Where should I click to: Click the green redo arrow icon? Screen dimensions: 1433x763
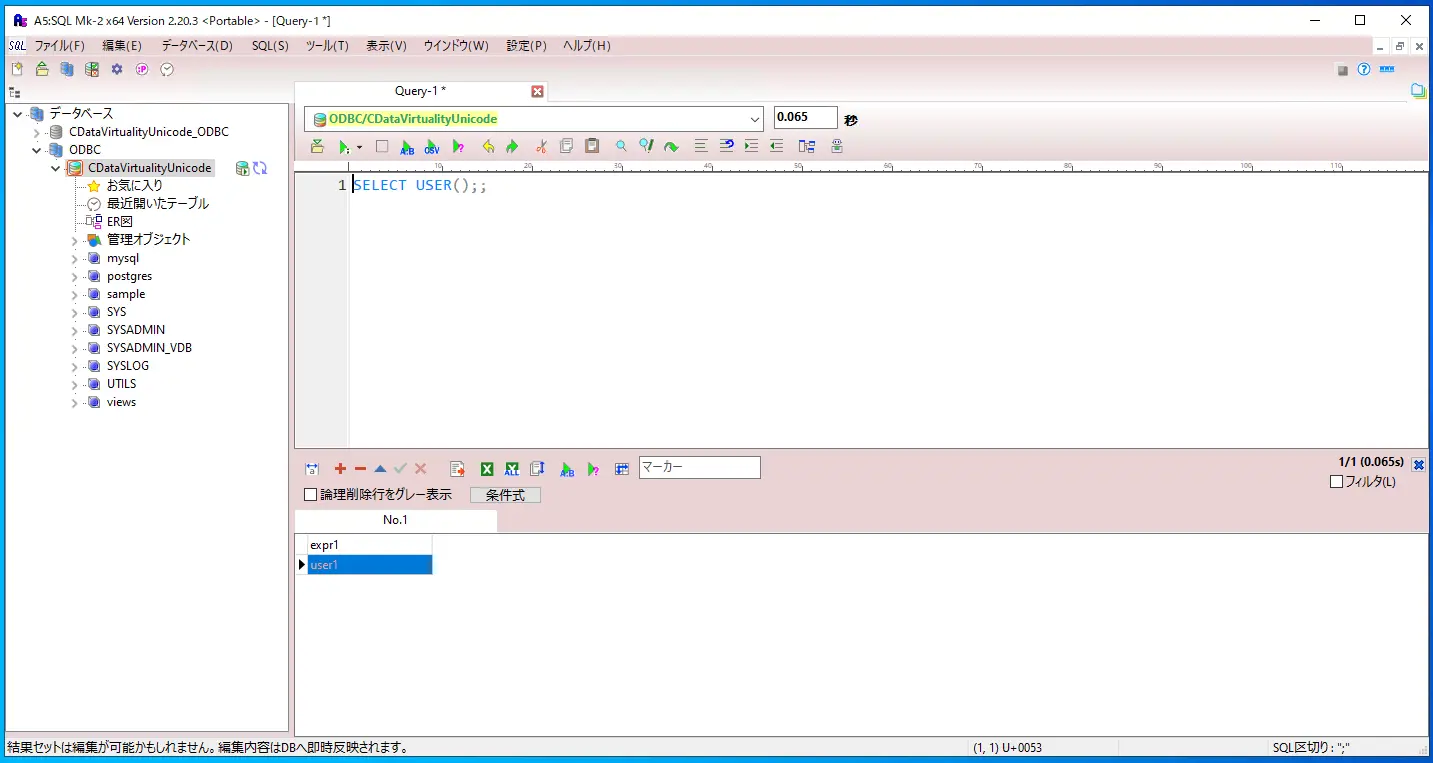tap(512, 147)
